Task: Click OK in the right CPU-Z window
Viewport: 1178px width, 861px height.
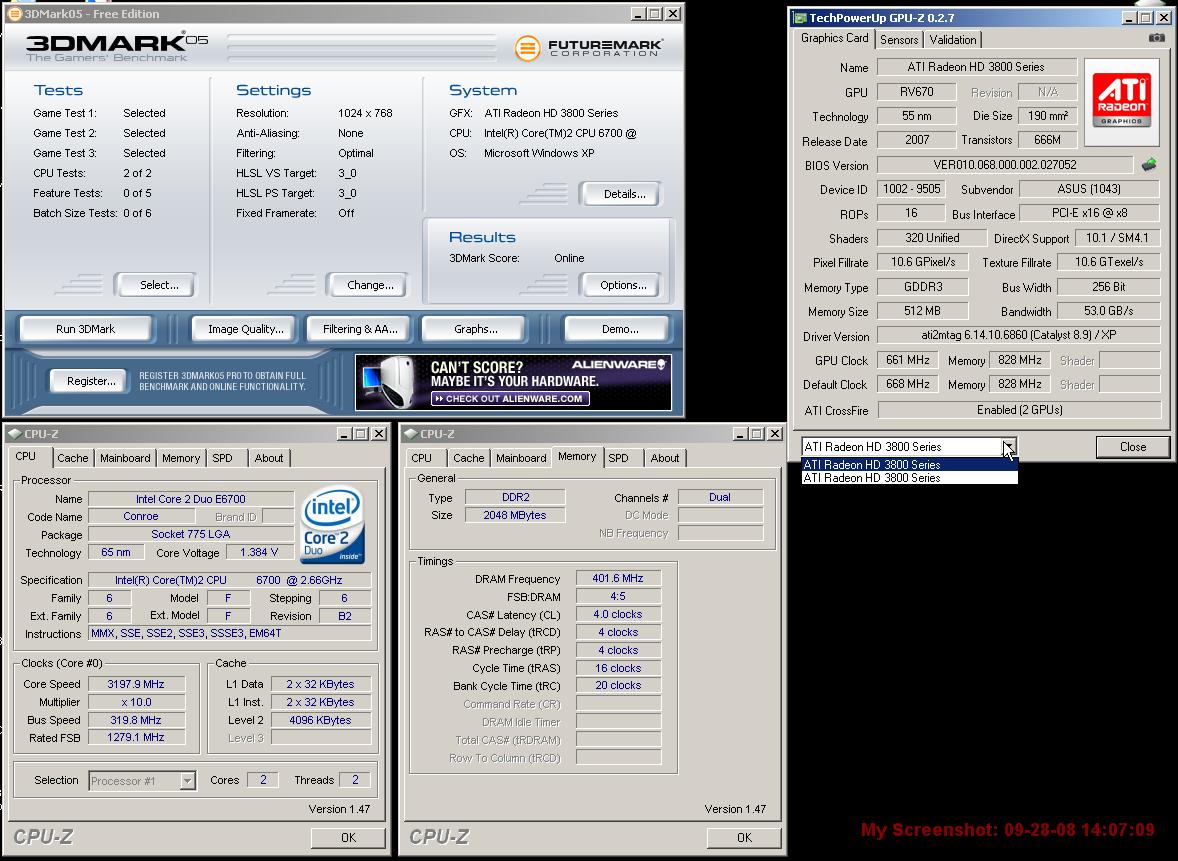Action: 745,838
